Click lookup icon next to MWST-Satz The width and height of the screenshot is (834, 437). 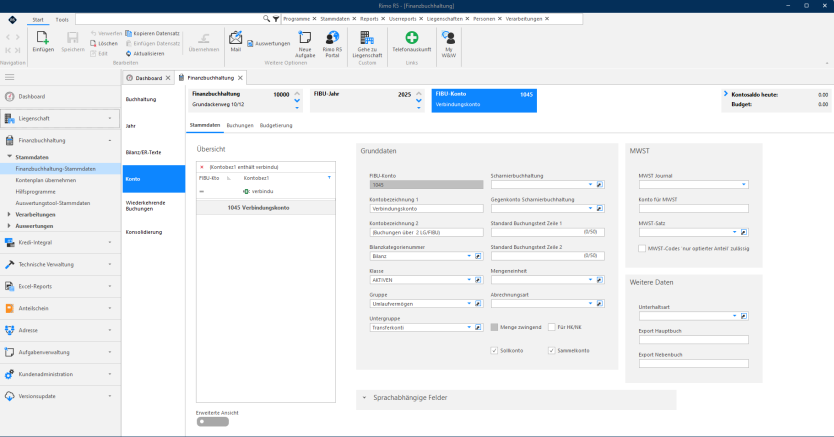click(x=744, y=232)
